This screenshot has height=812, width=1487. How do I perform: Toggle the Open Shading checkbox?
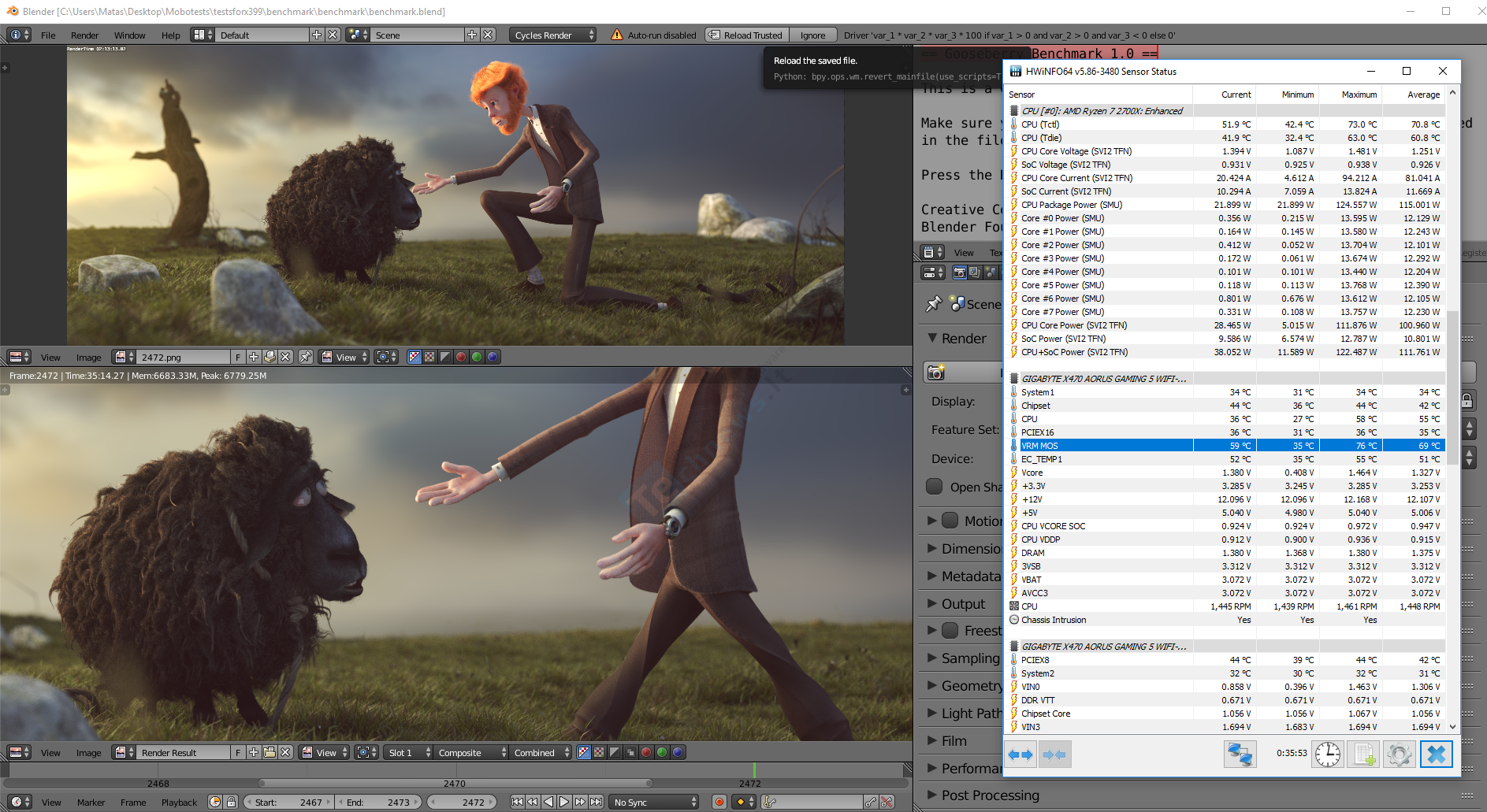(935, 487)
